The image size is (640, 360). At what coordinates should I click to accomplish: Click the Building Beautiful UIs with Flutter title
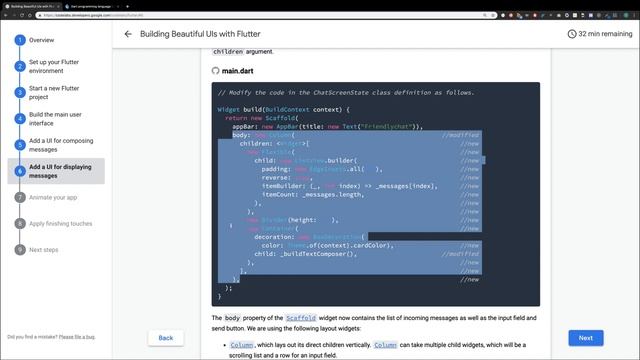(x=200, y=34)
